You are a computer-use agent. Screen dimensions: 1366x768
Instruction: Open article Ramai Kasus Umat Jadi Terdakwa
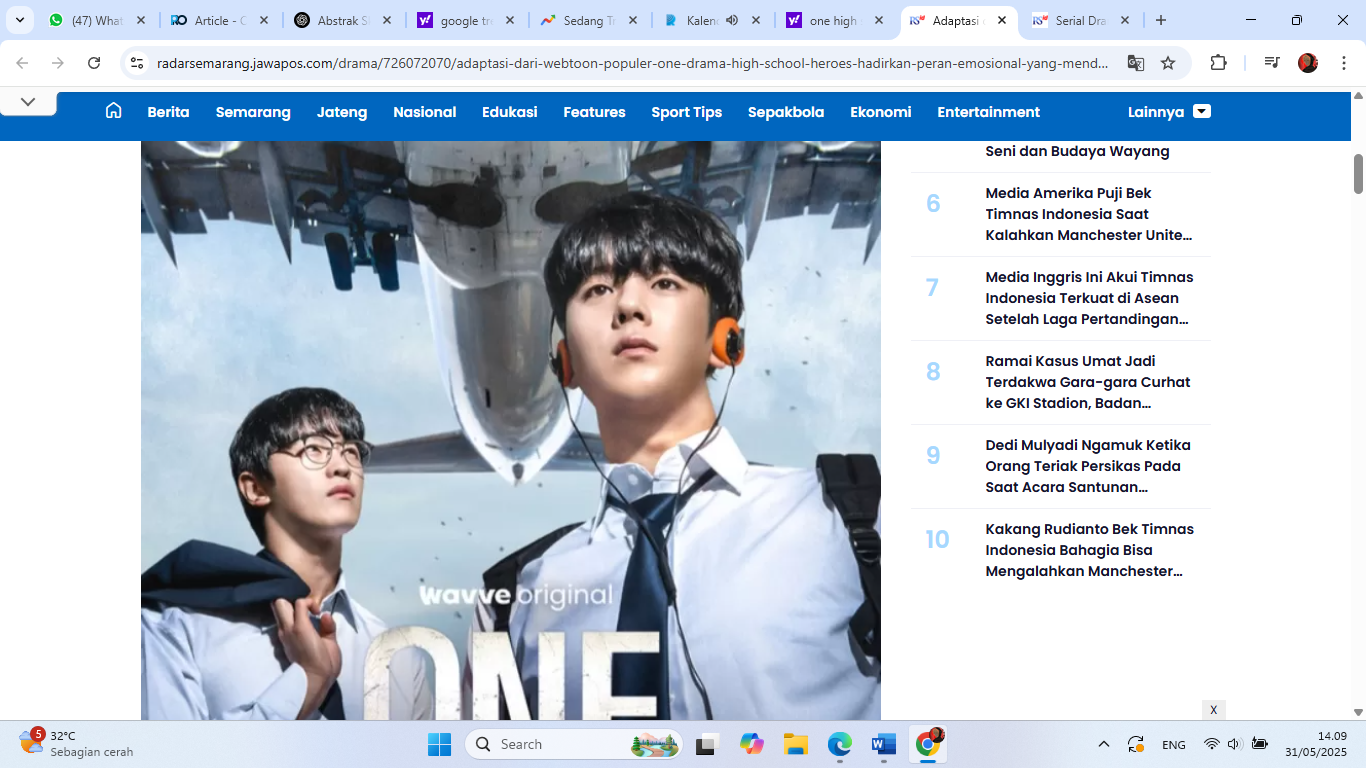click(x=1088, y=382)
